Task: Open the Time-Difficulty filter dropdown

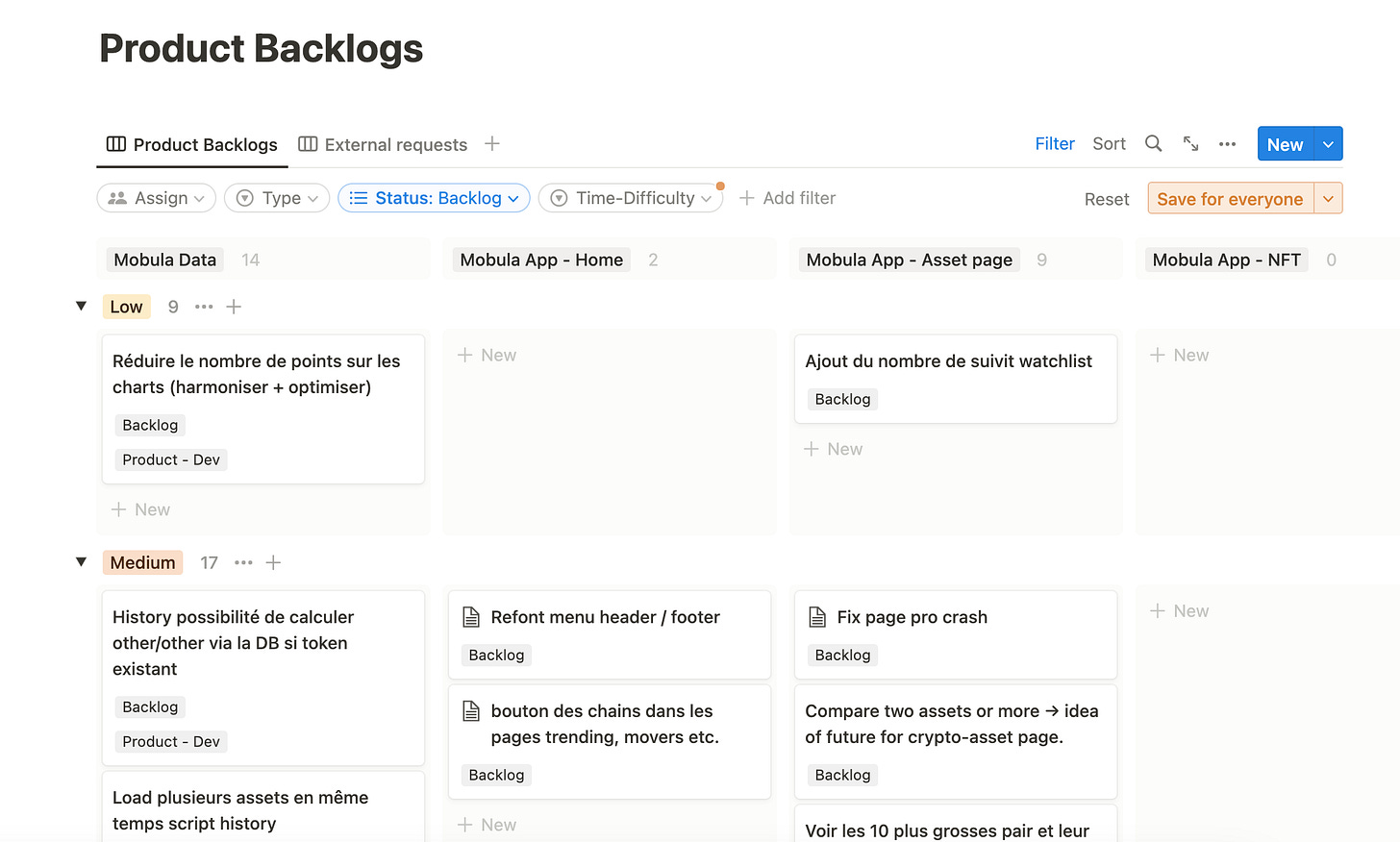Action: 631,198
